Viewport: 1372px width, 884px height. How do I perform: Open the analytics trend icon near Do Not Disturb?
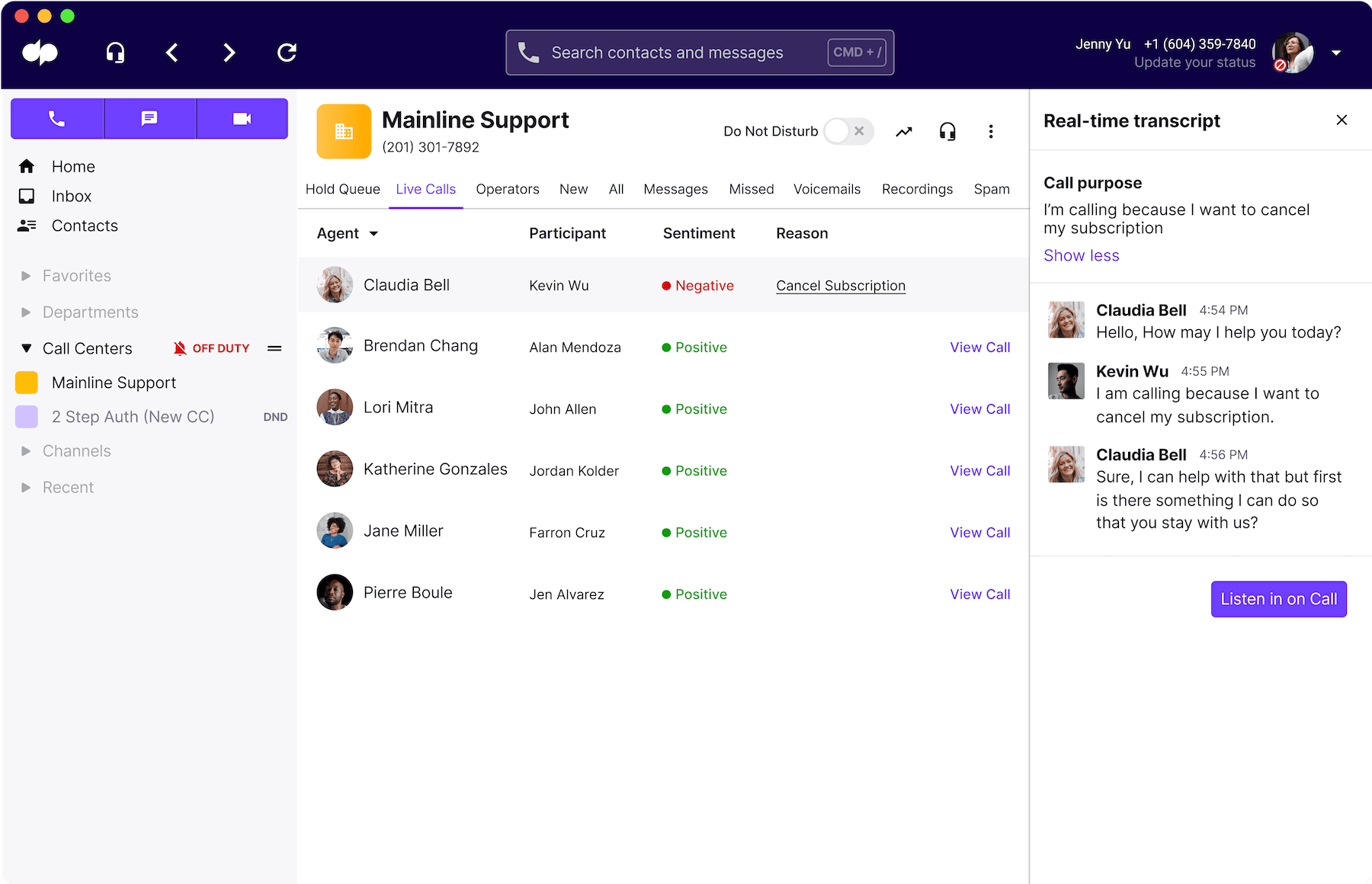(x=904, y=131)
